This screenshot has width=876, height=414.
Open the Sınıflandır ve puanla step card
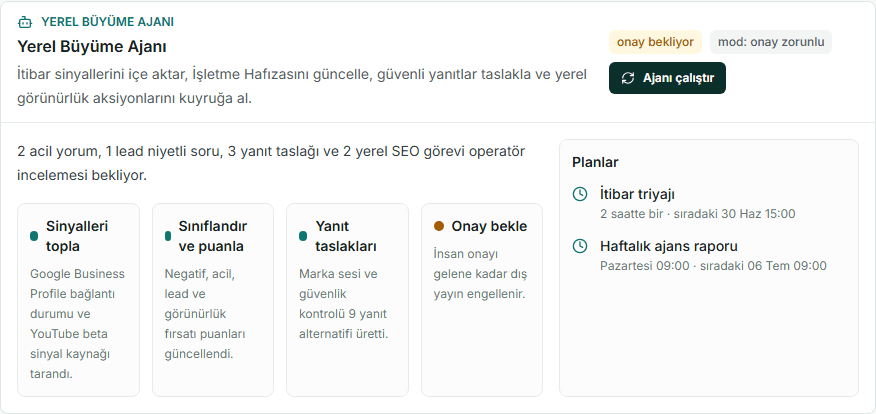click(213, 300)
